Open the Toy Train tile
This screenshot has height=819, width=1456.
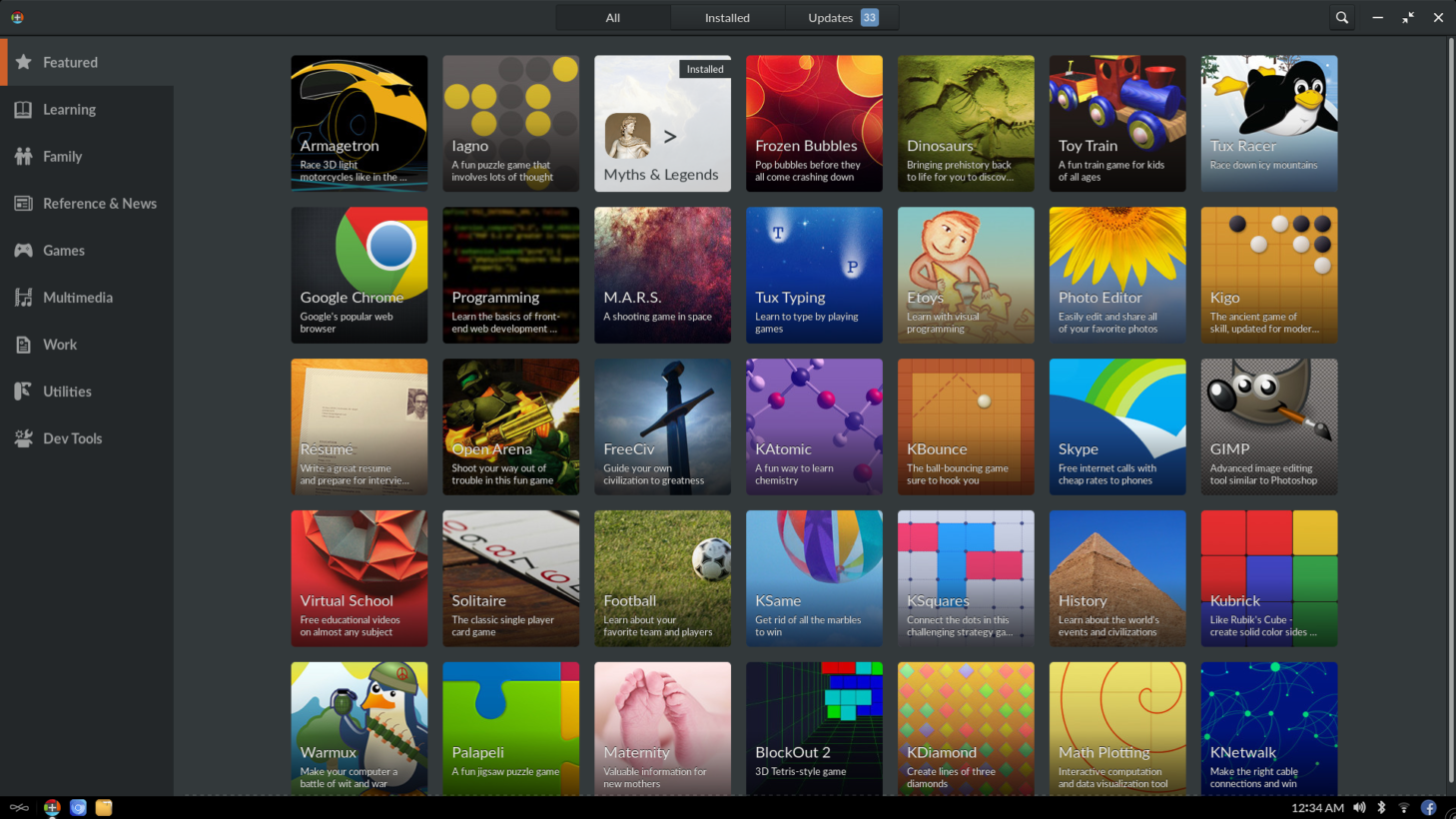click(x=1118, y=124)
